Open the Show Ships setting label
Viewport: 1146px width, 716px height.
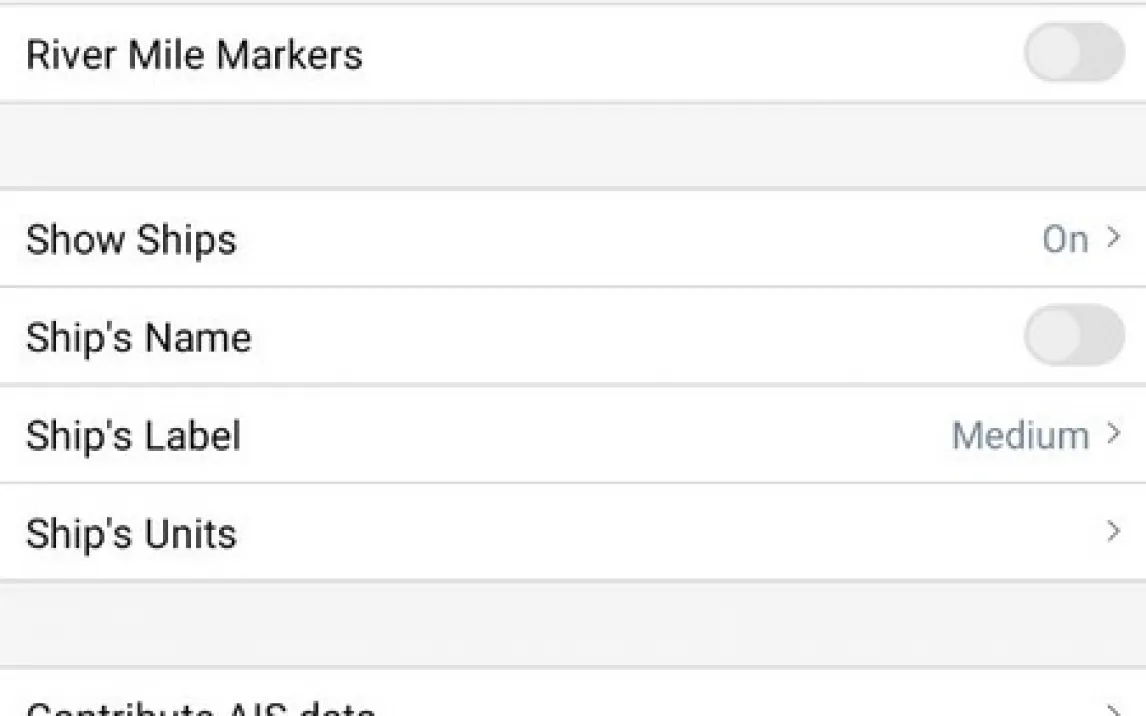131,240
